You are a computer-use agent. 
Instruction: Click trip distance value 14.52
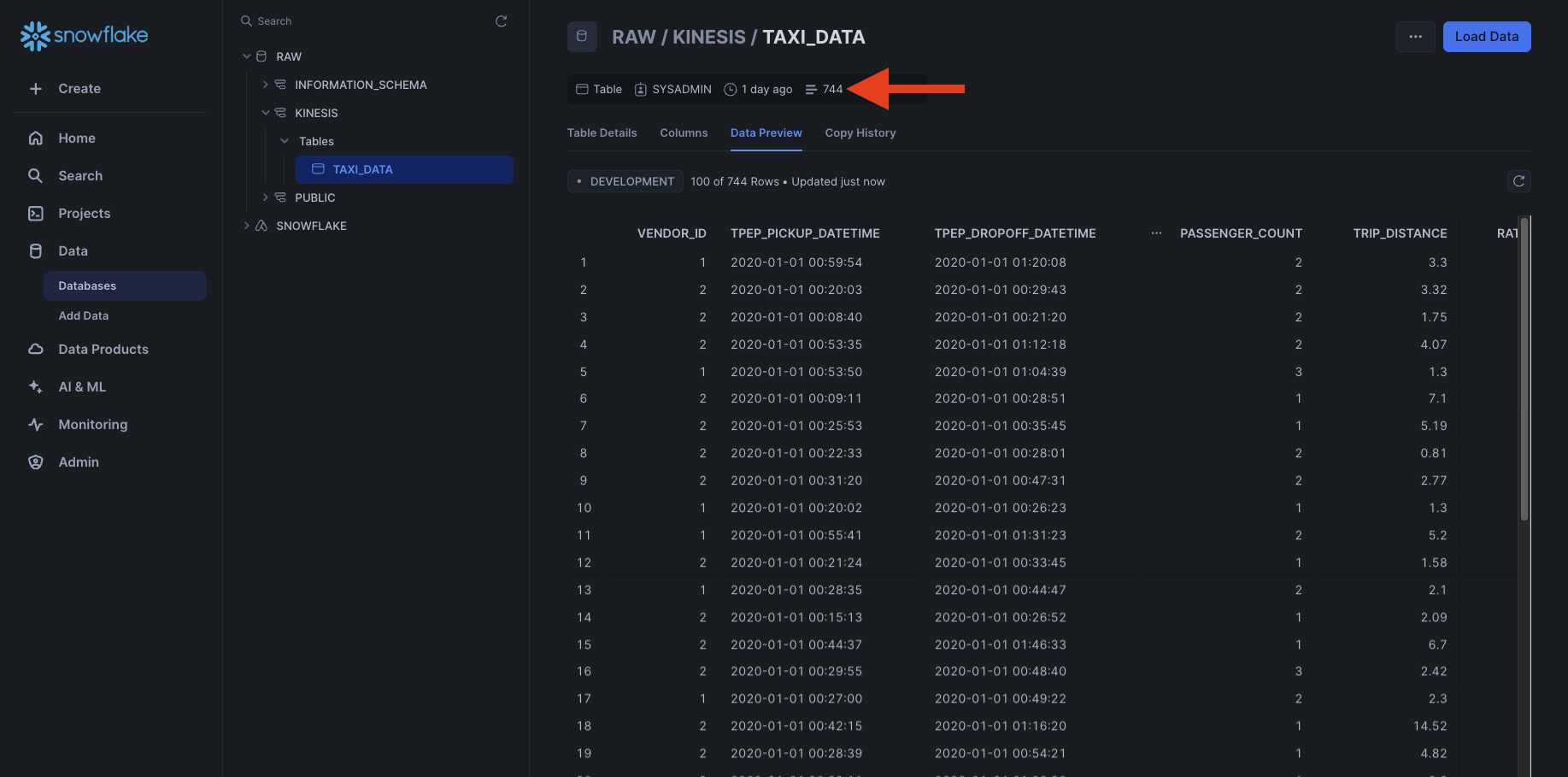(1430, 726)
